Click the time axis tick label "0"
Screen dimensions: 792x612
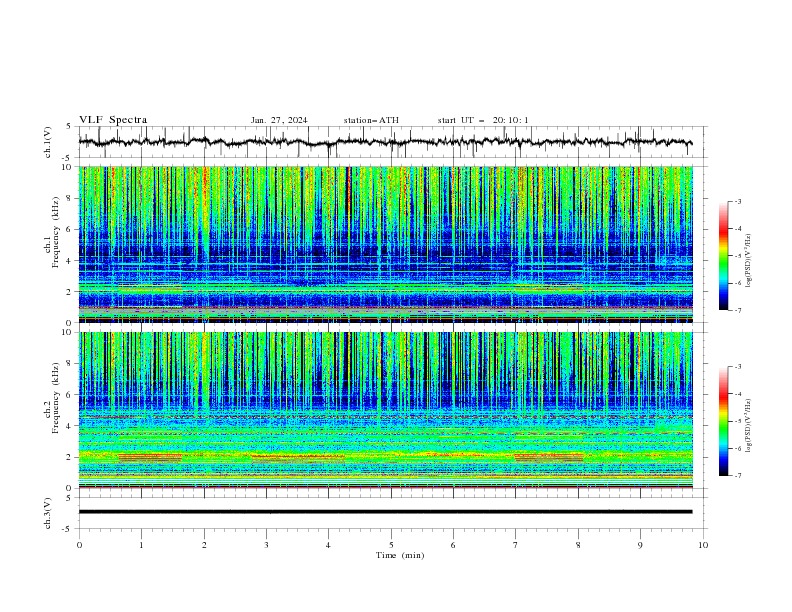(x=79, y=545)
